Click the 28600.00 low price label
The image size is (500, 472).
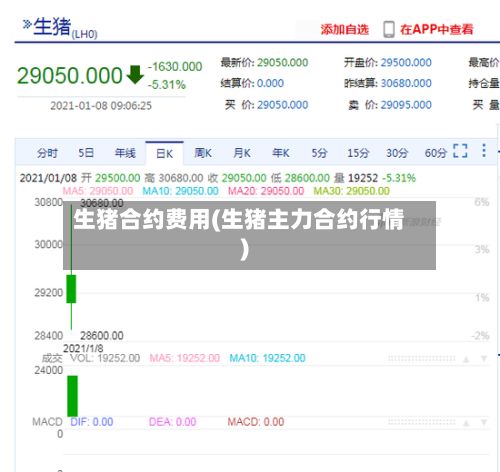click(102, 336)
